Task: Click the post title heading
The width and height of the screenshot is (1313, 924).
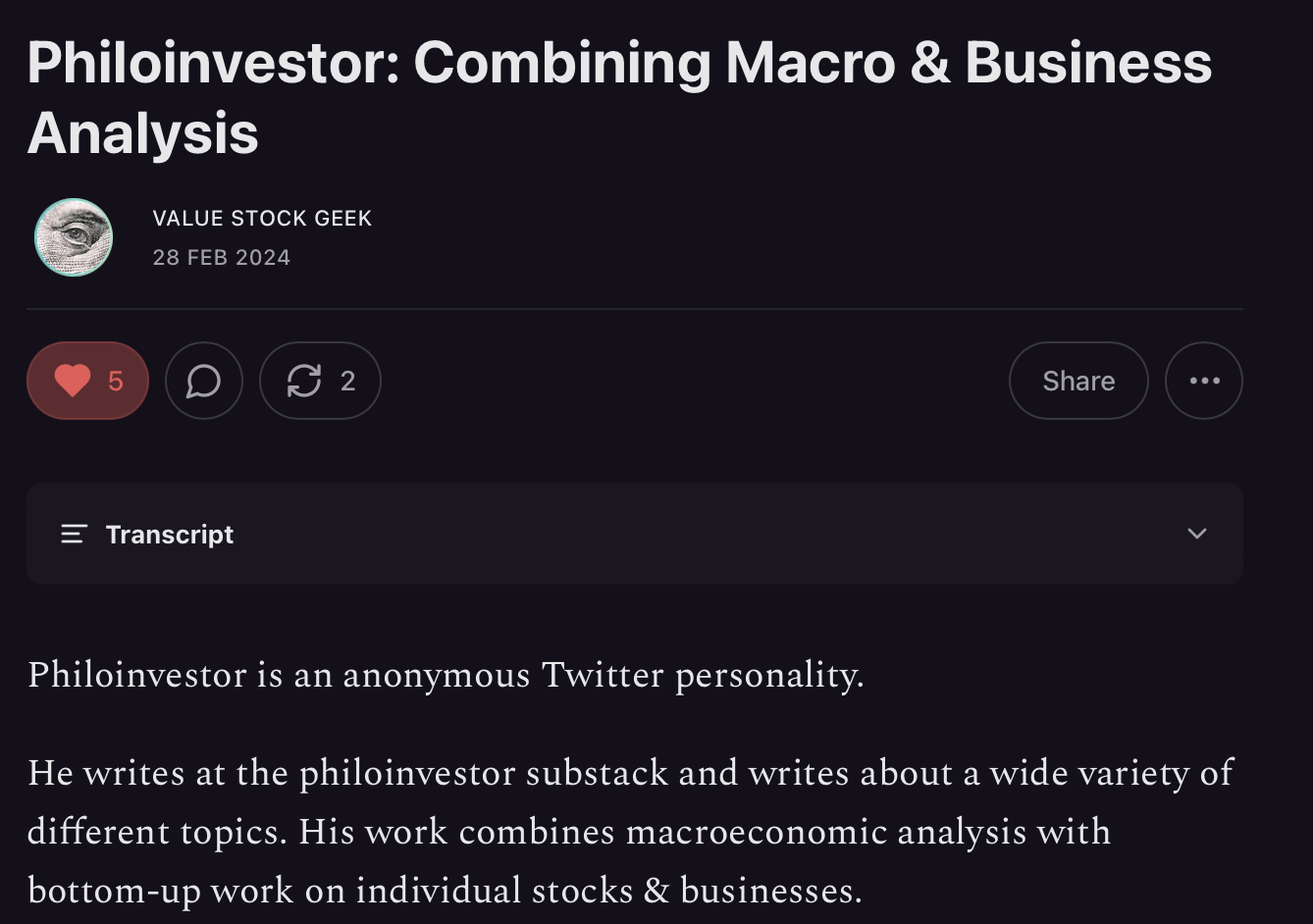Action: click(620, 98)
